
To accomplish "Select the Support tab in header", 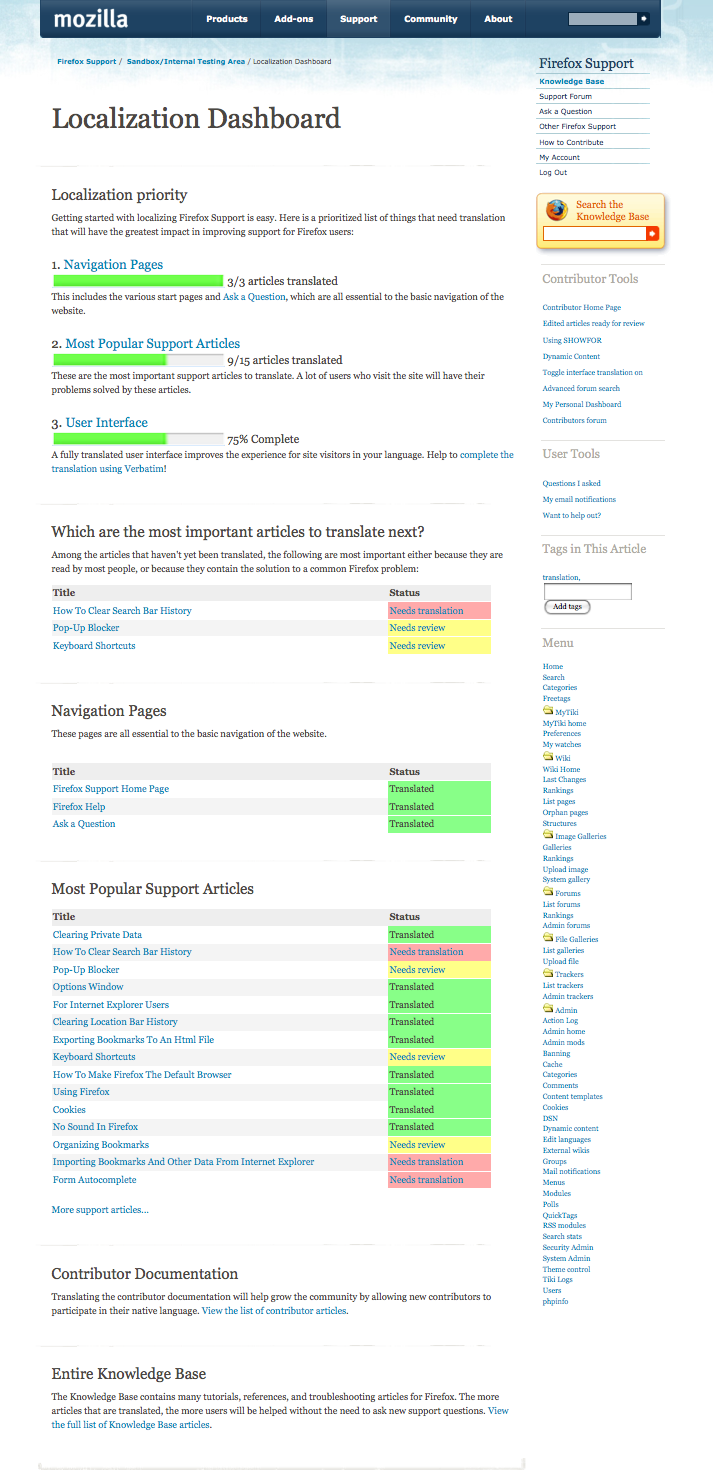I will click(x=358, y=18).
